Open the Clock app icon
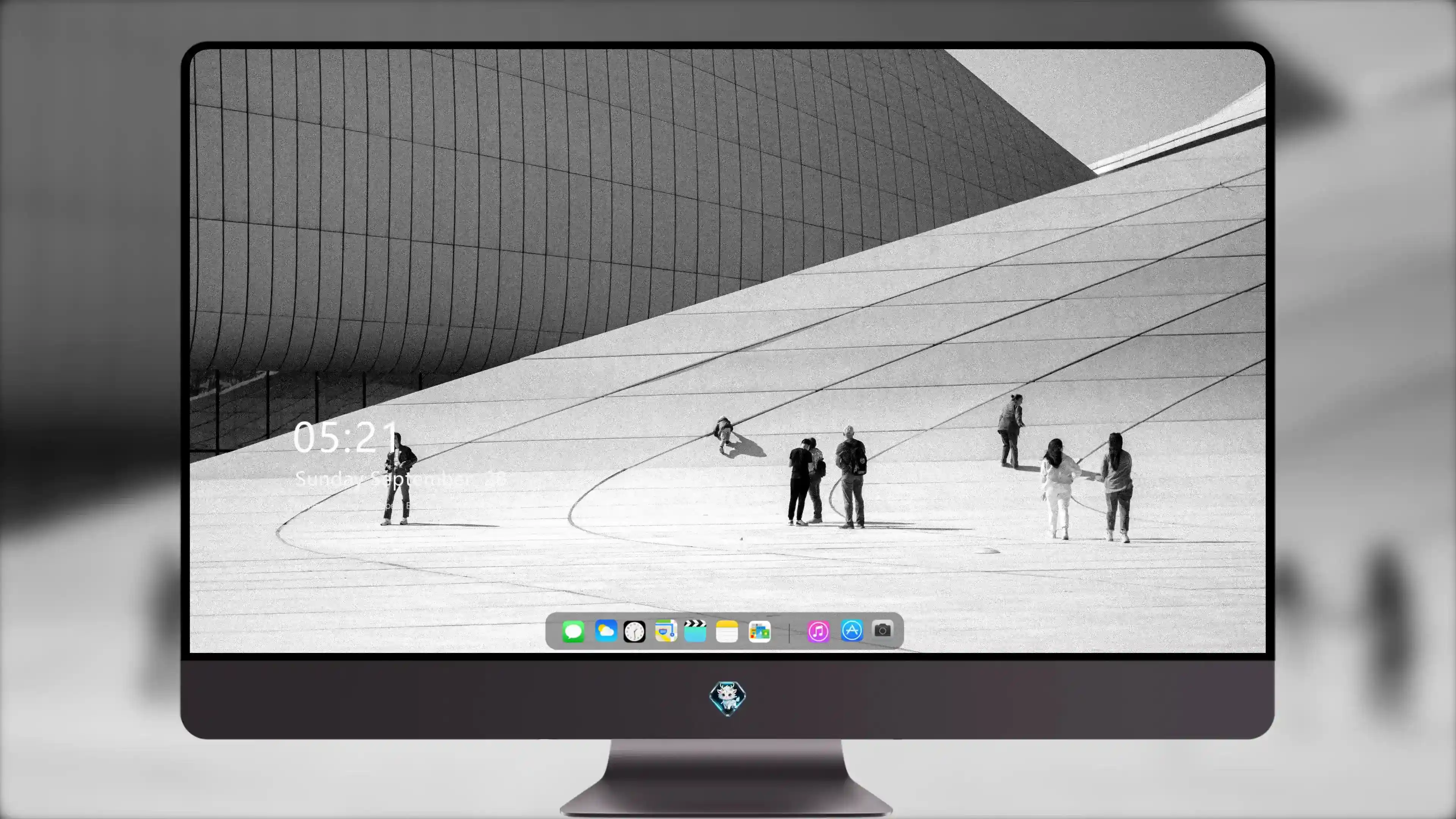The height and width of the screenshot is (819, 1456). click(634, 631)
